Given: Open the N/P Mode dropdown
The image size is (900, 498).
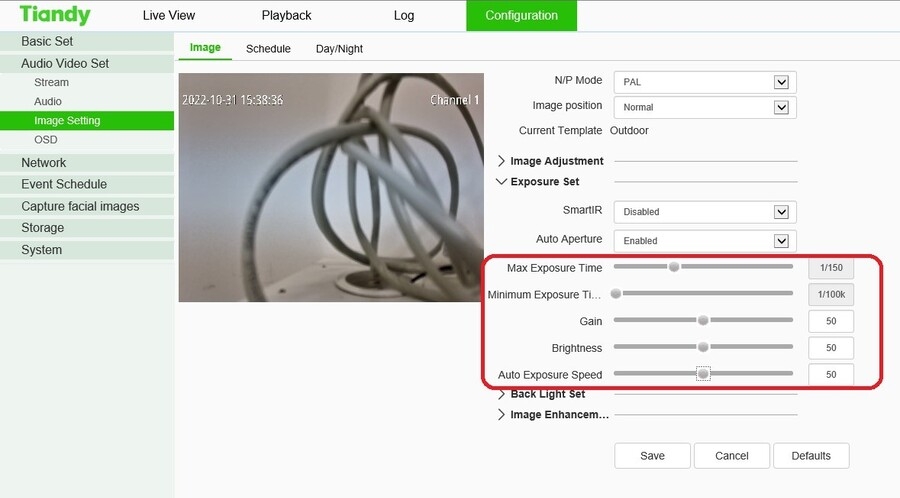Looking at the screenshot, I should coord(705,82).
